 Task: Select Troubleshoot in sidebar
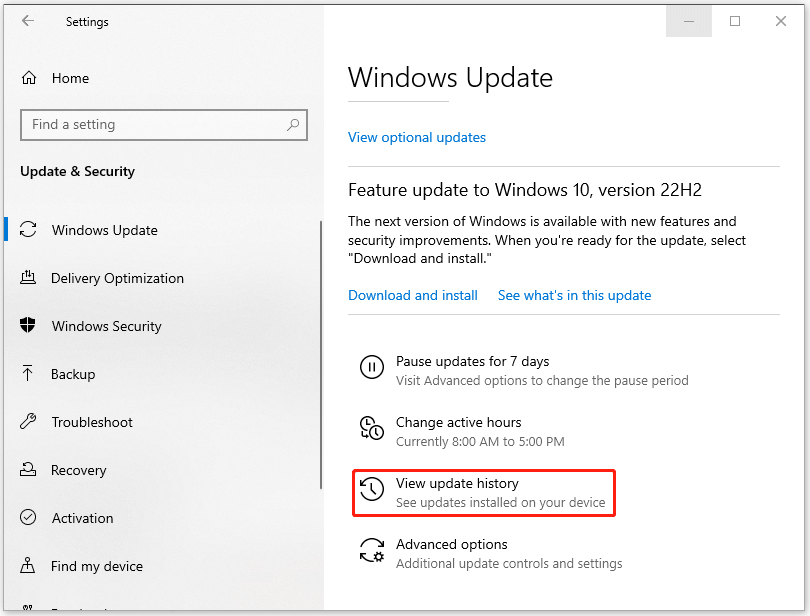92,422
